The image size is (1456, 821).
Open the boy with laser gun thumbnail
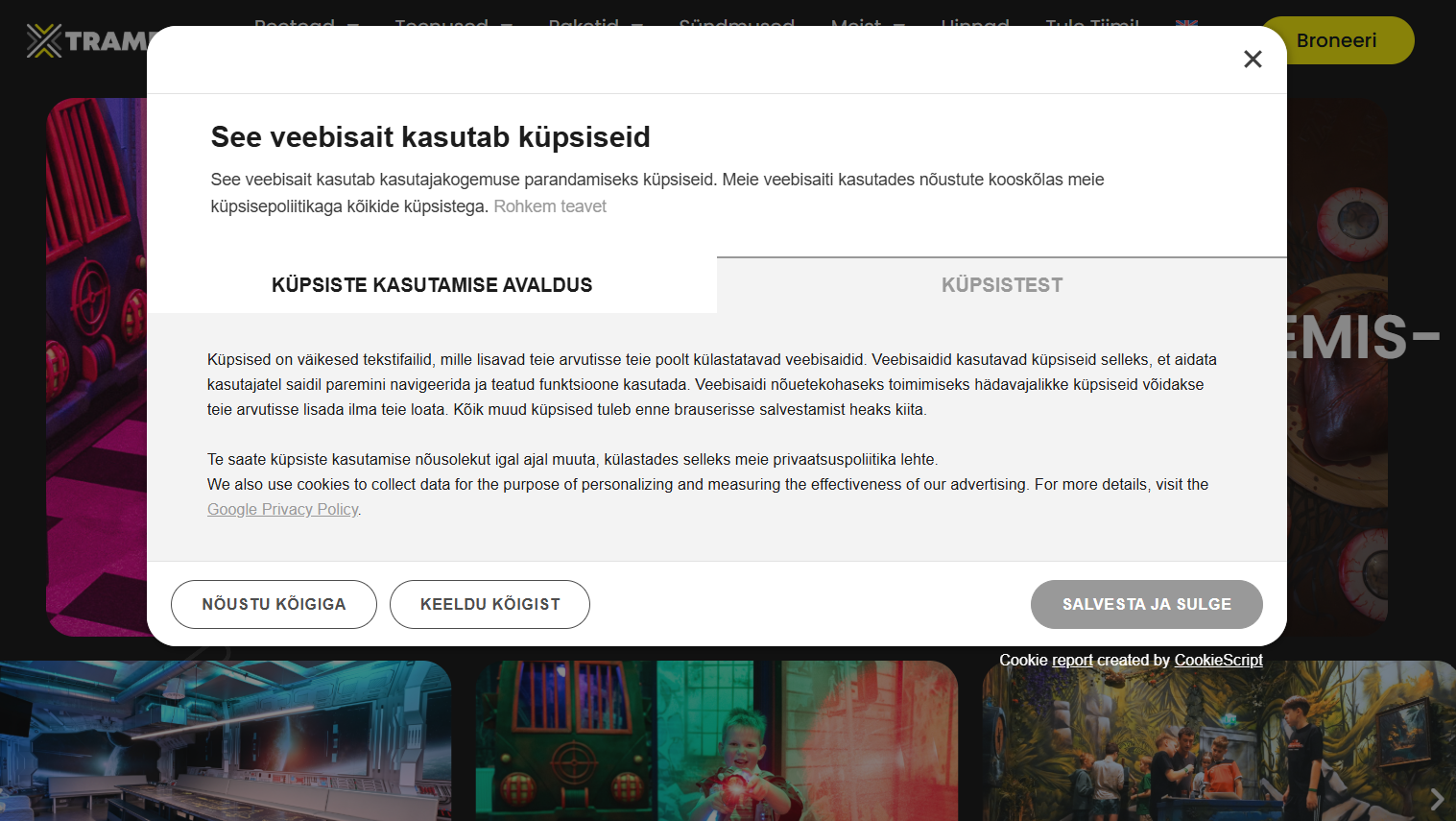tap(717, 740)
